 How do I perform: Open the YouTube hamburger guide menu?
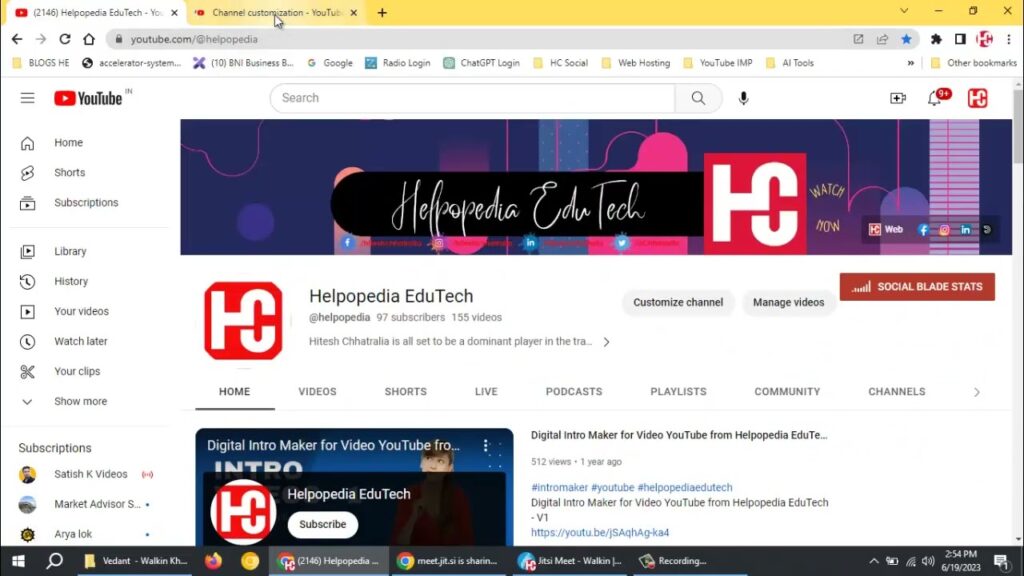tap(27, 98)
